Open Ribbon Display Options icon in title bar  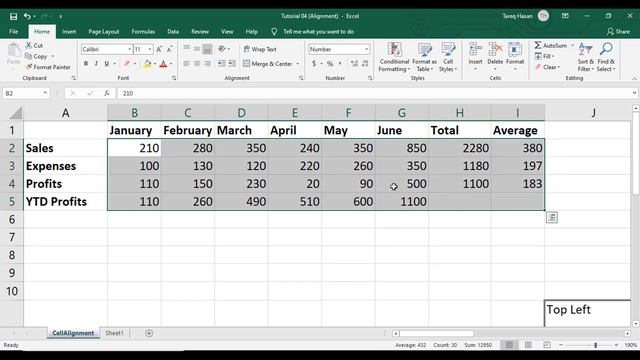[565, 16]
